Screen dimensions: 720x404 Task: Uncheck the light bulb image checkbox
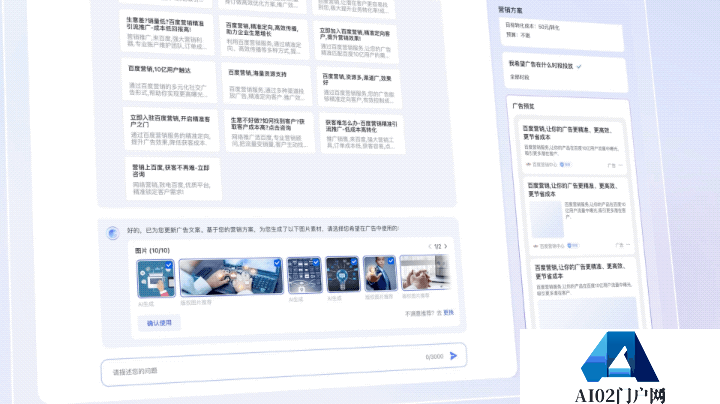pyautogui.click(x=354, y=262)
